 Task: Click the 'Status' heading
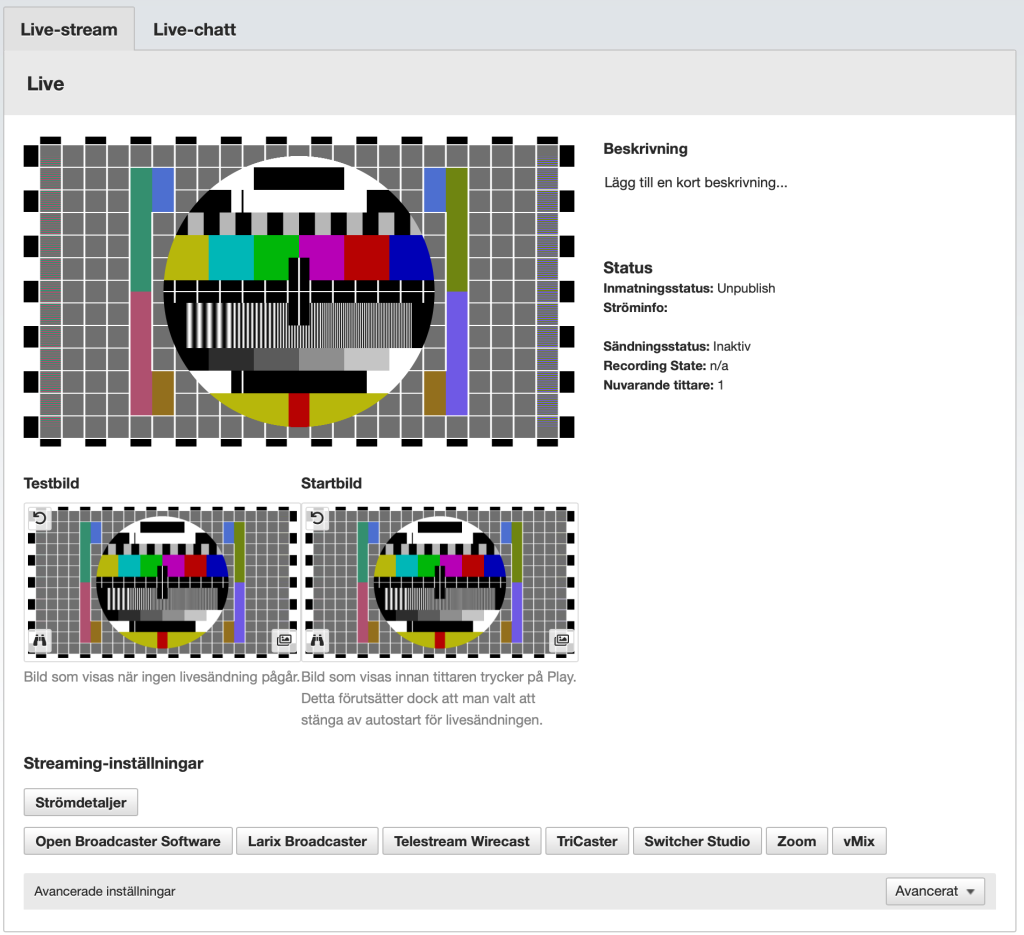tap(628, 268)
